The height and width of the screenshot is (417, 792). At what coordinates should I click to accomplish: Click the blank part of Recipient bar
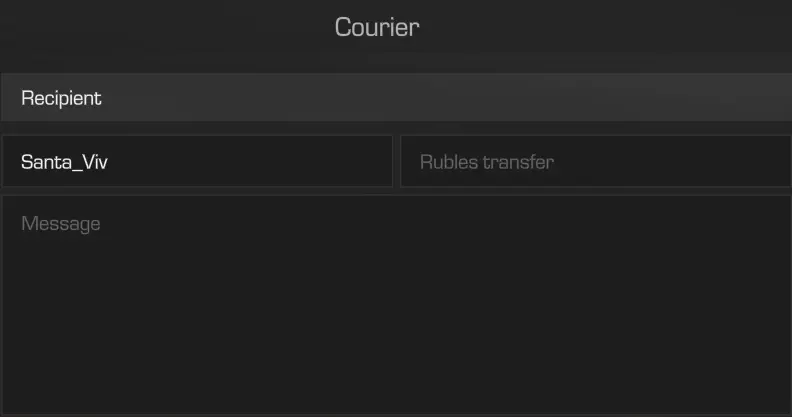pos(444,97)
